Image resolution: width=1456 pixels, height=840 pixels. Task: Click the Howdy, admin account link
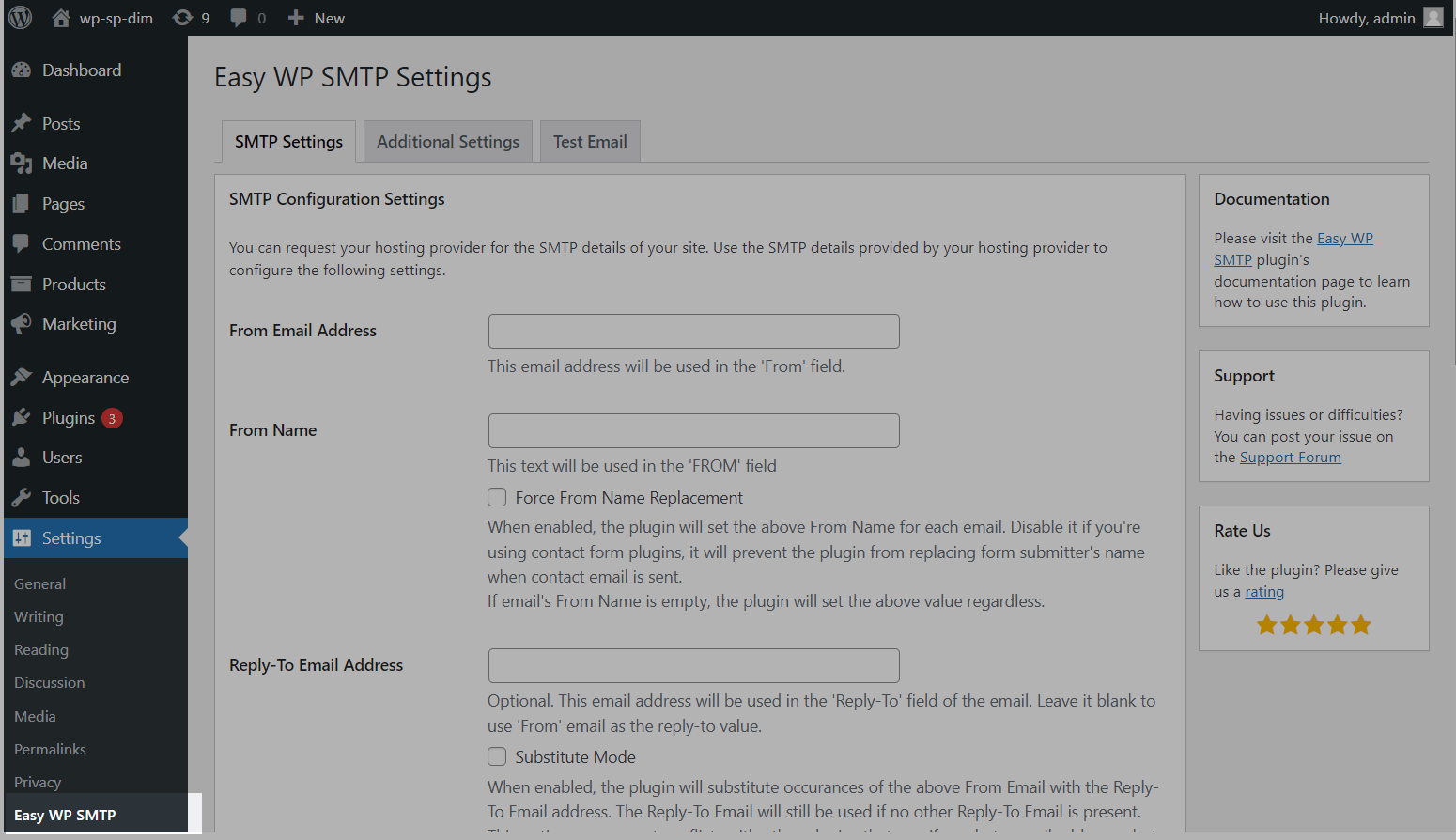coord(1367,18)
